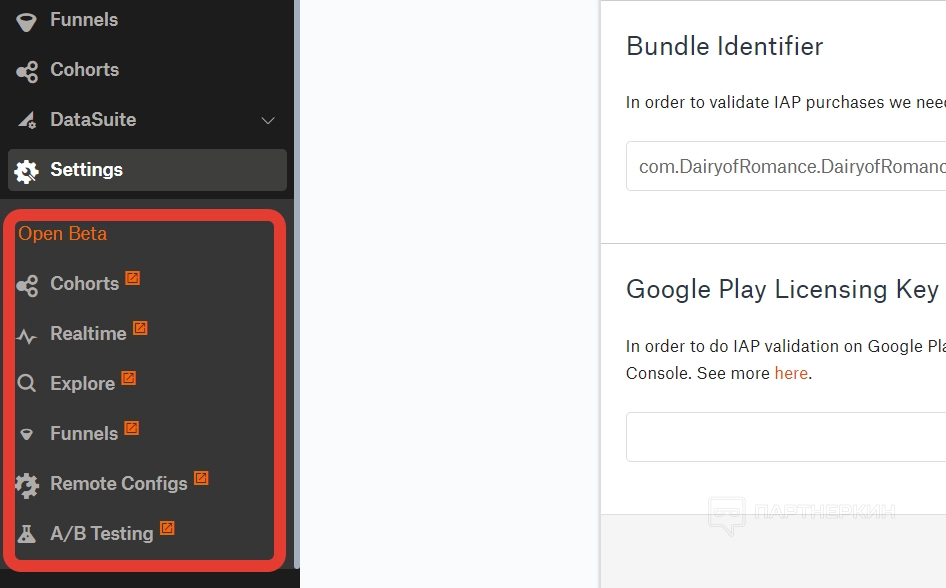Click external link badge next to beta Funnels

click(132, 428)
